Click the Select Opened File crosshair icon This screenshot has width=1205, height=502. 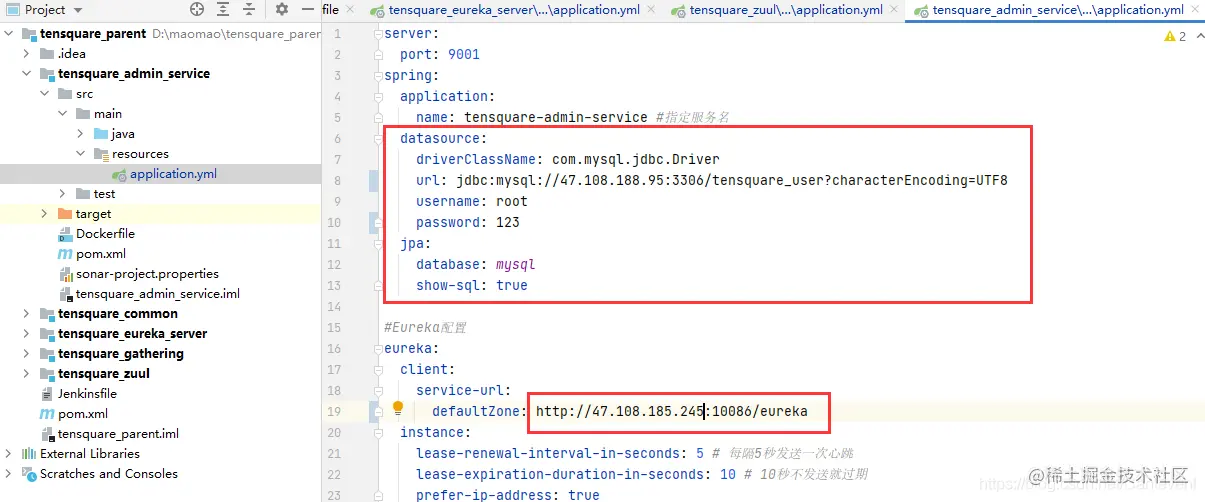(197, 9)
